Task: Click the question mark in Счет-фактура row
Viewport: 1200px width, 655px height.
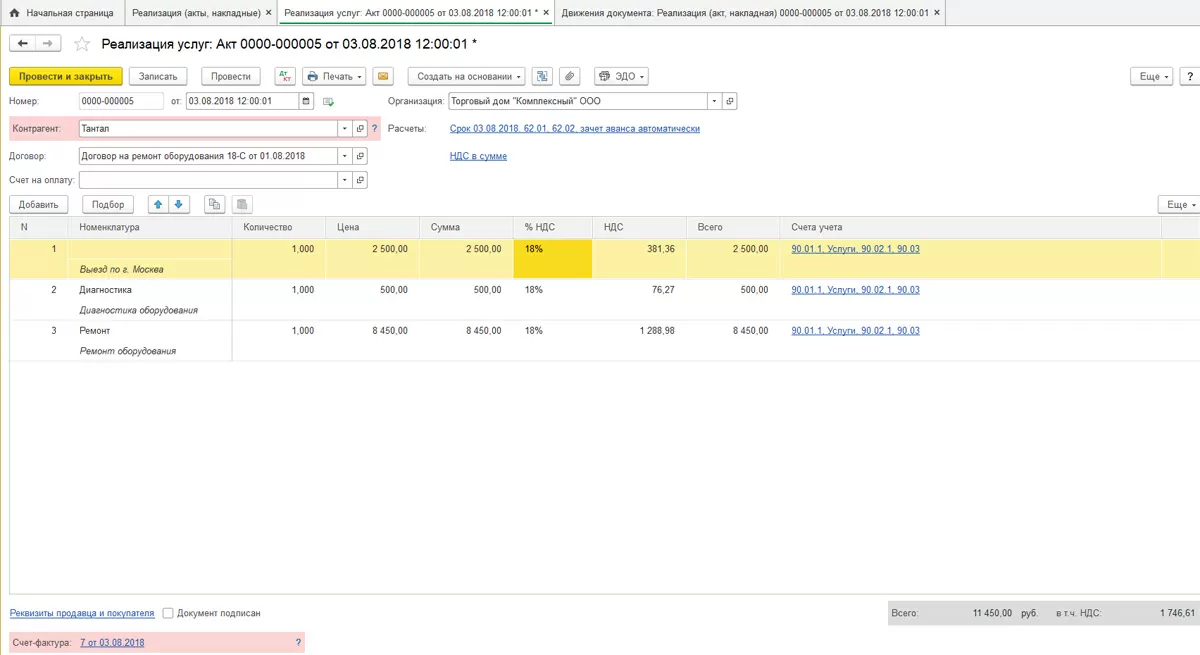Action: click(298, 643)
